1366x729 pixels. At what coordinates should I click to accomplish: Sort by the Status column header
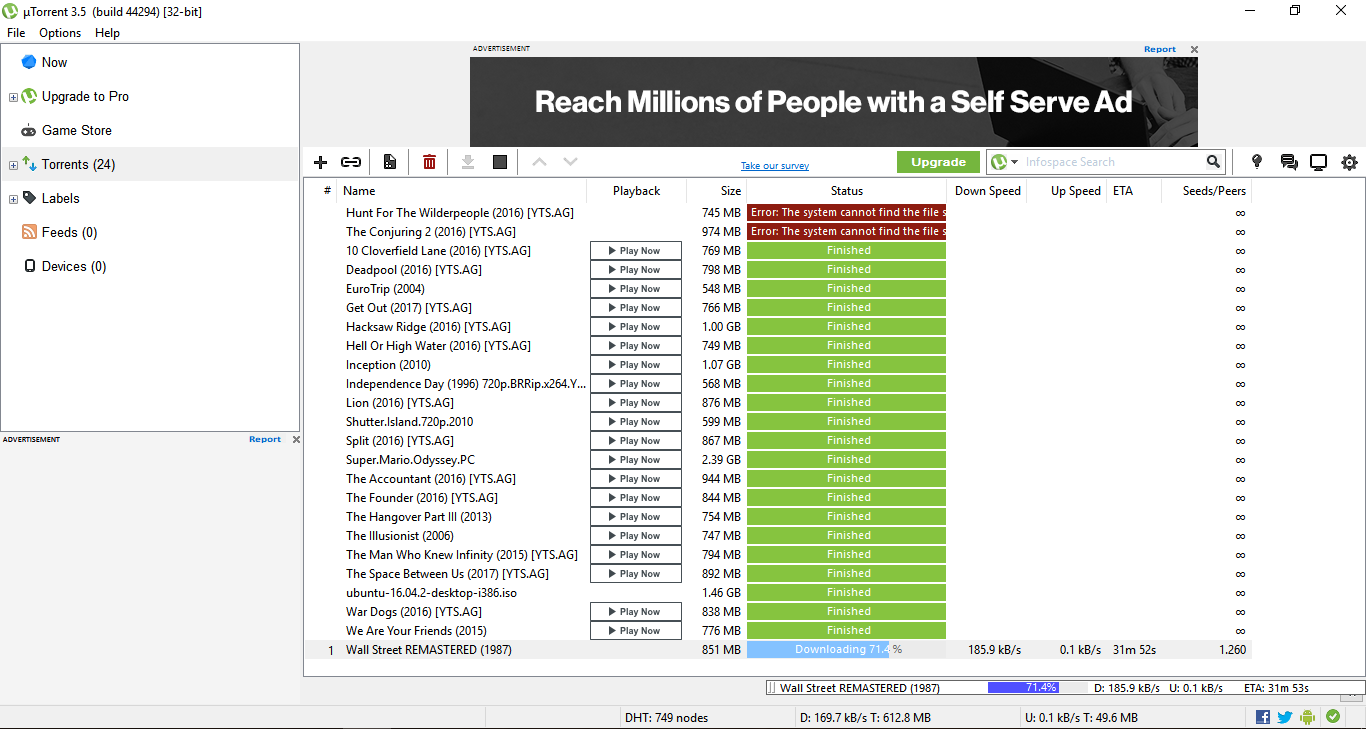tap(846, 191)
